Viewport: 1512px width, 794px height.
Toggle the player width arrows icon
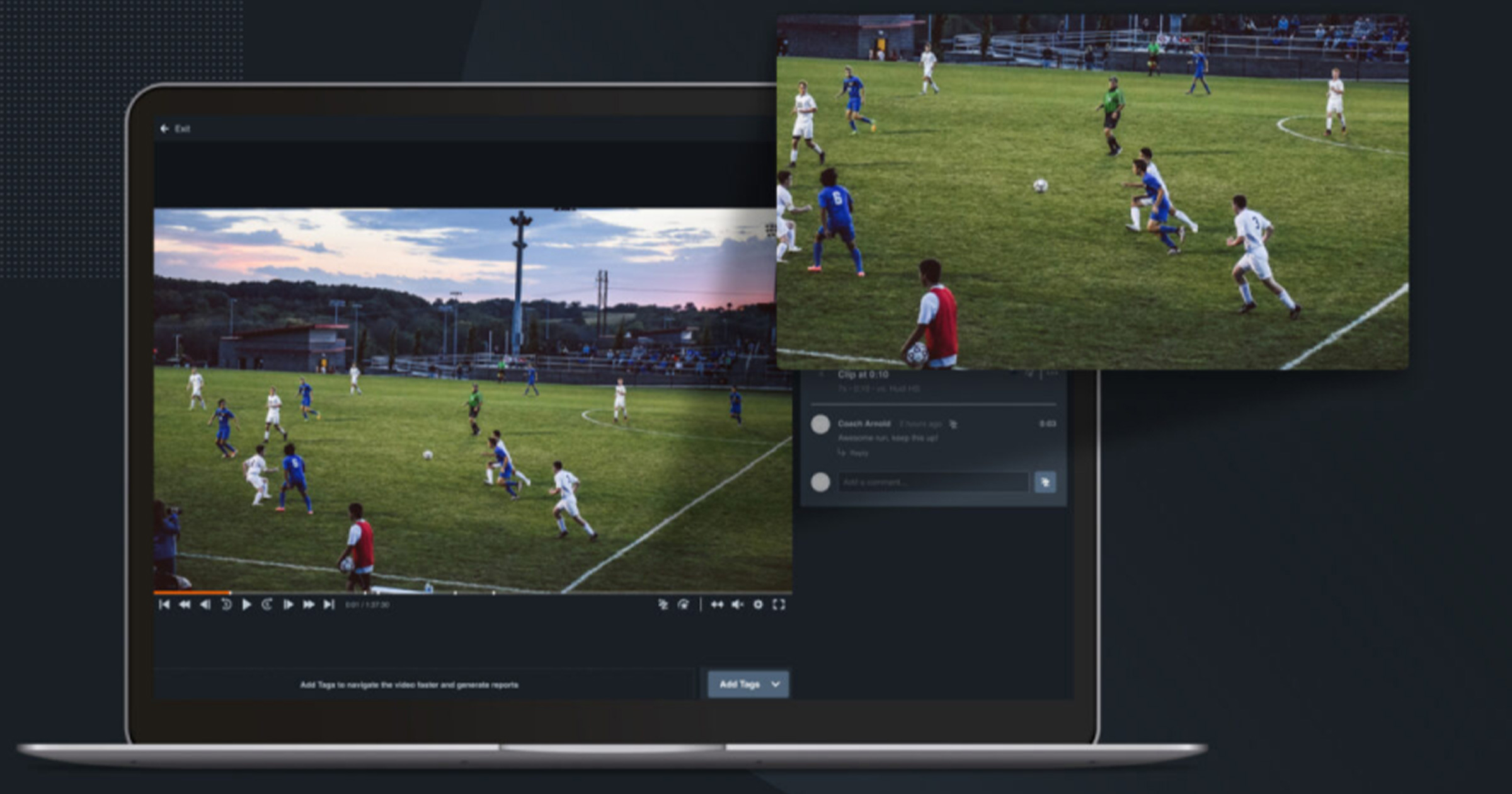click(x=717, y=605)
